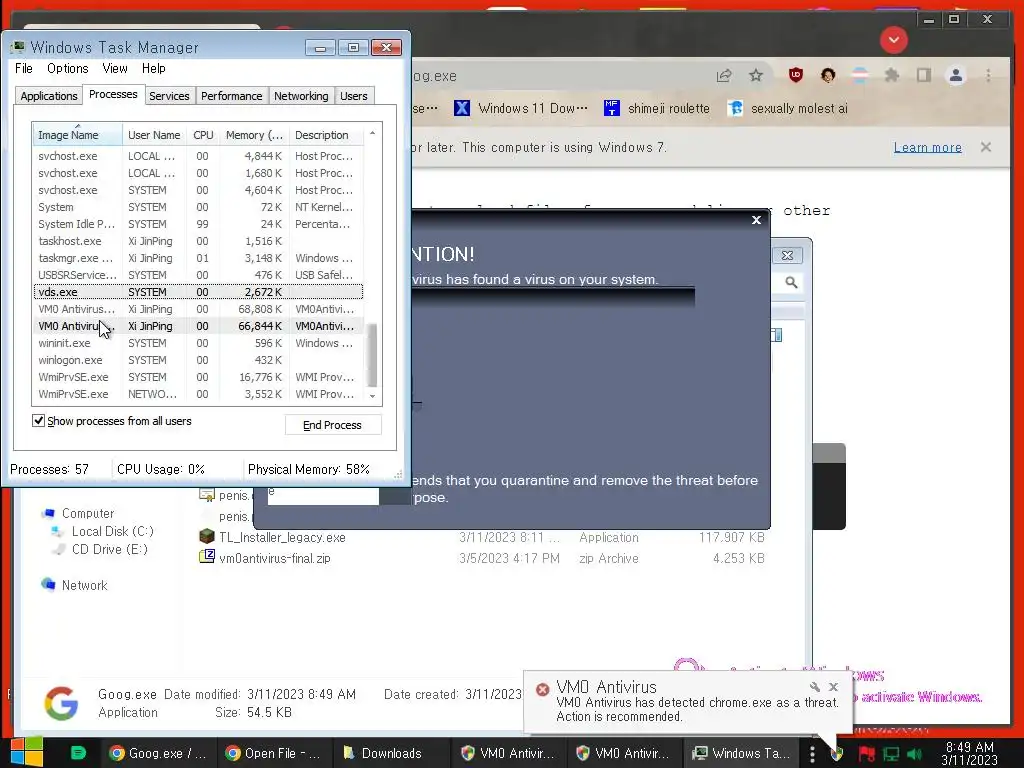Dismiss the Windows 7 infobar
Viewport: 1024px width, 768px height.
pyautogui.click(x=986, y=147)
